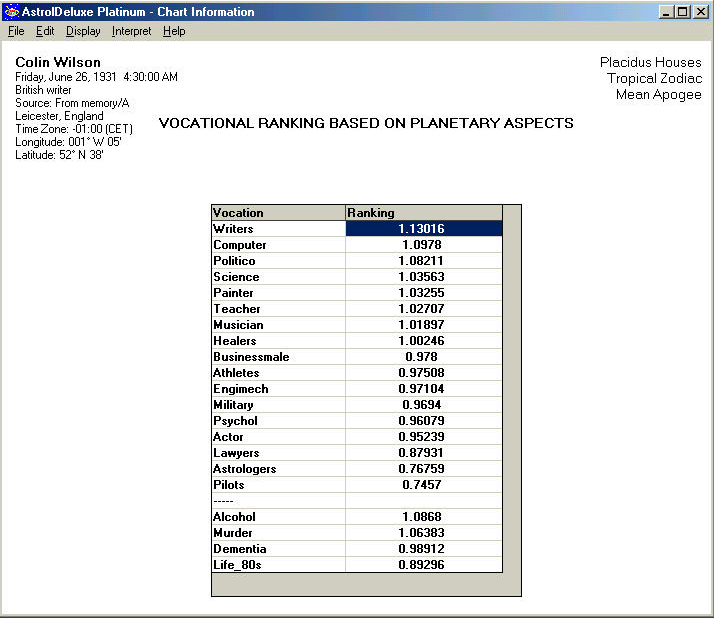Click the ranking value 1.01897
Image resolution: width=714 pixels, height=618 pixels.
tap(424, 325)
